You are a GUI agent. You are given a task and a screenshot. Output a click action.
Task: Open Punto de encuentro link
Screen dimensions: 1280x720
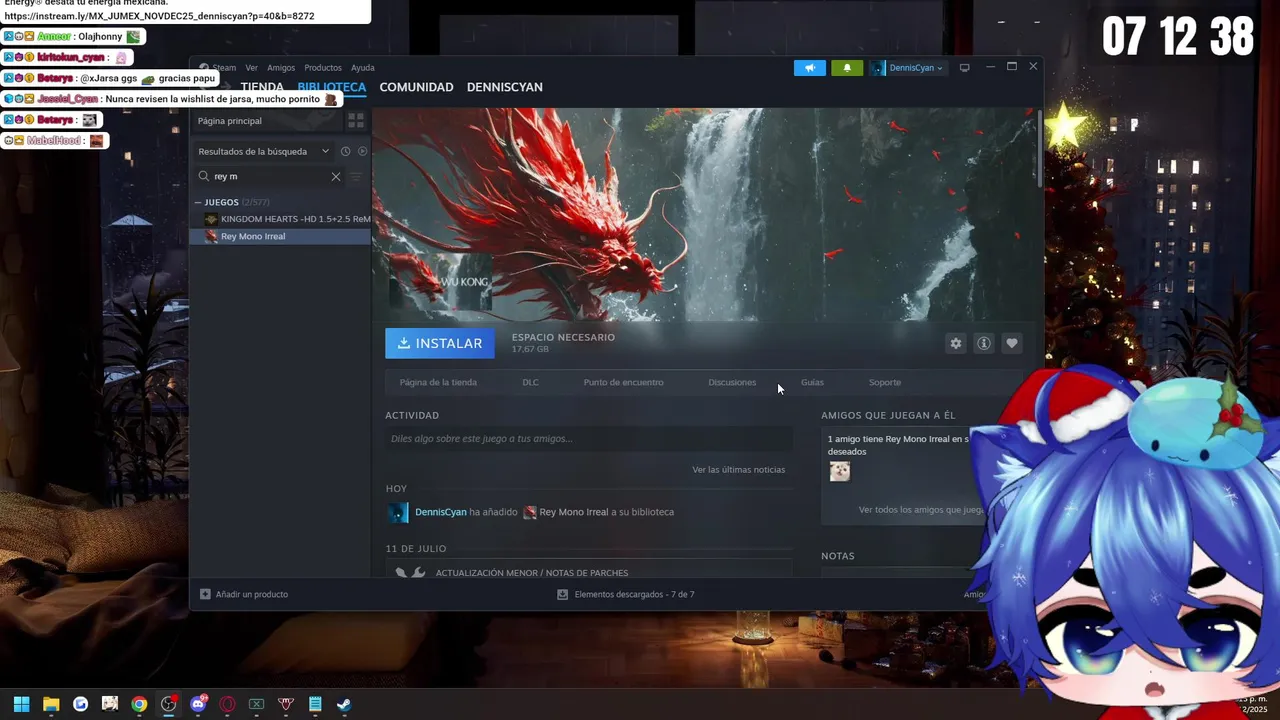623,382
